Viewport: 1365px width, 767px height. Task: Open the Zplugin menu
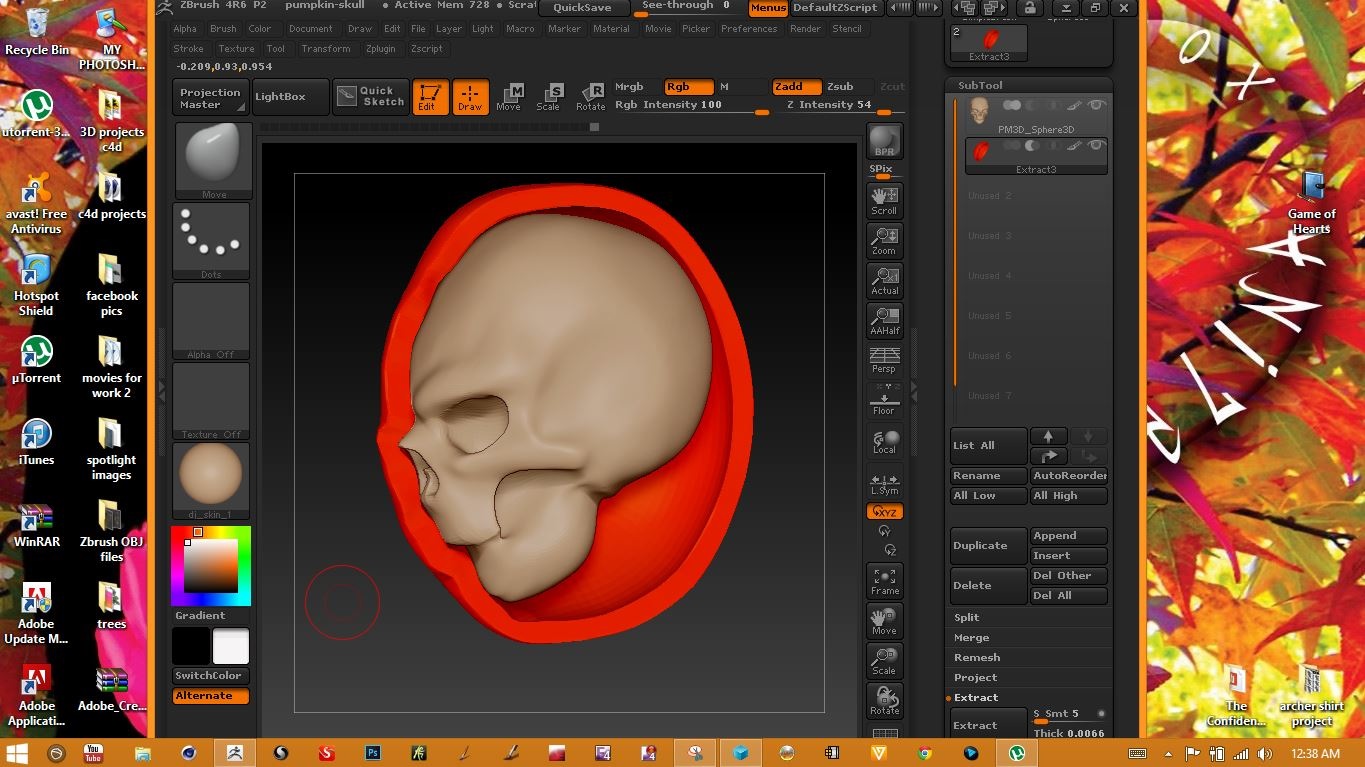380,48
